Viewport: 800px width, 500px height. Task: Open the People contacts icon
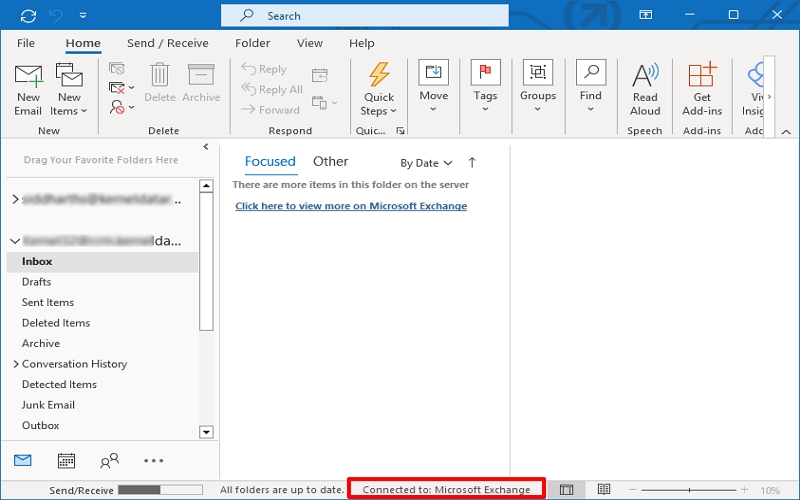click(x=109, y=461)
